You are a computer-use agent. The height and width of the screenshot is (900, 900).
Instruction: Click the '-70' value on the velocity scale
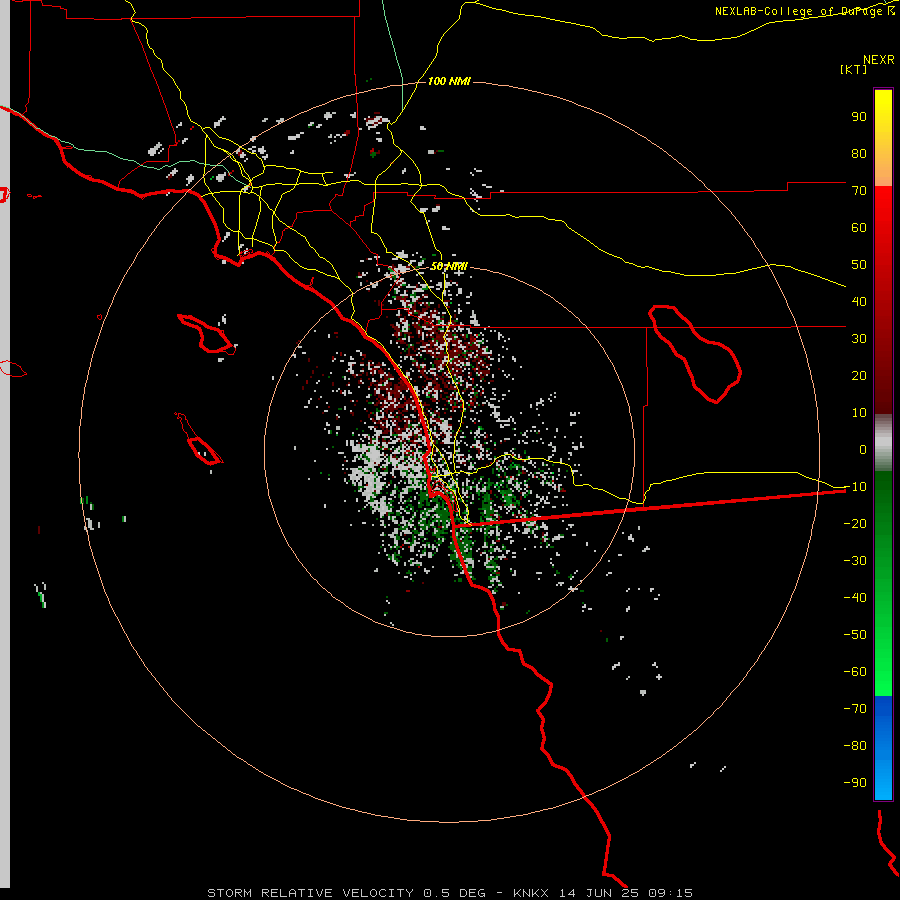pyautogui.click(x=855, y=708)
